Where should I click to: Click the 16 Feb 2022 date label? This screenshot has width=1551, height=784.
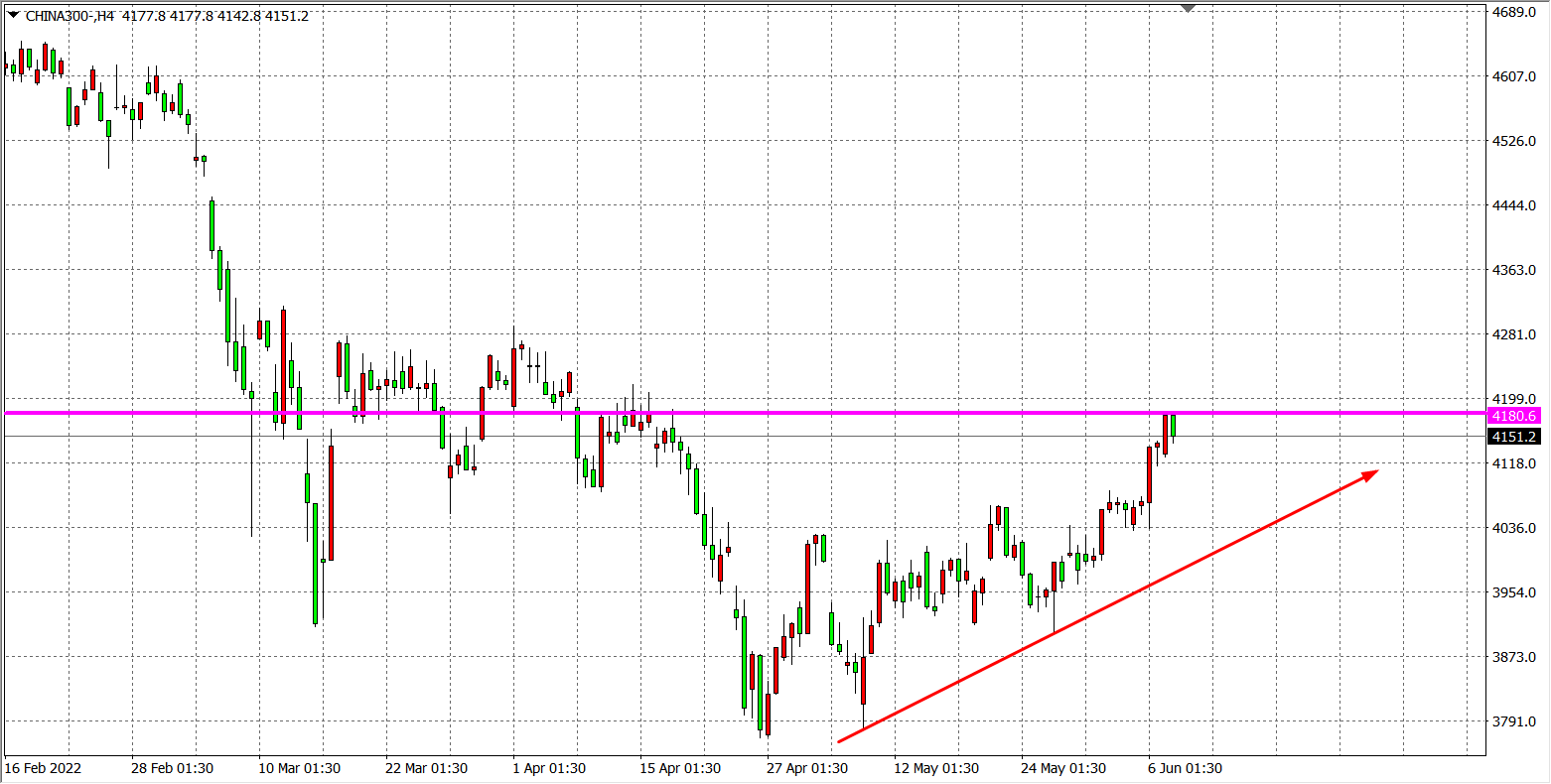[44, 769]
